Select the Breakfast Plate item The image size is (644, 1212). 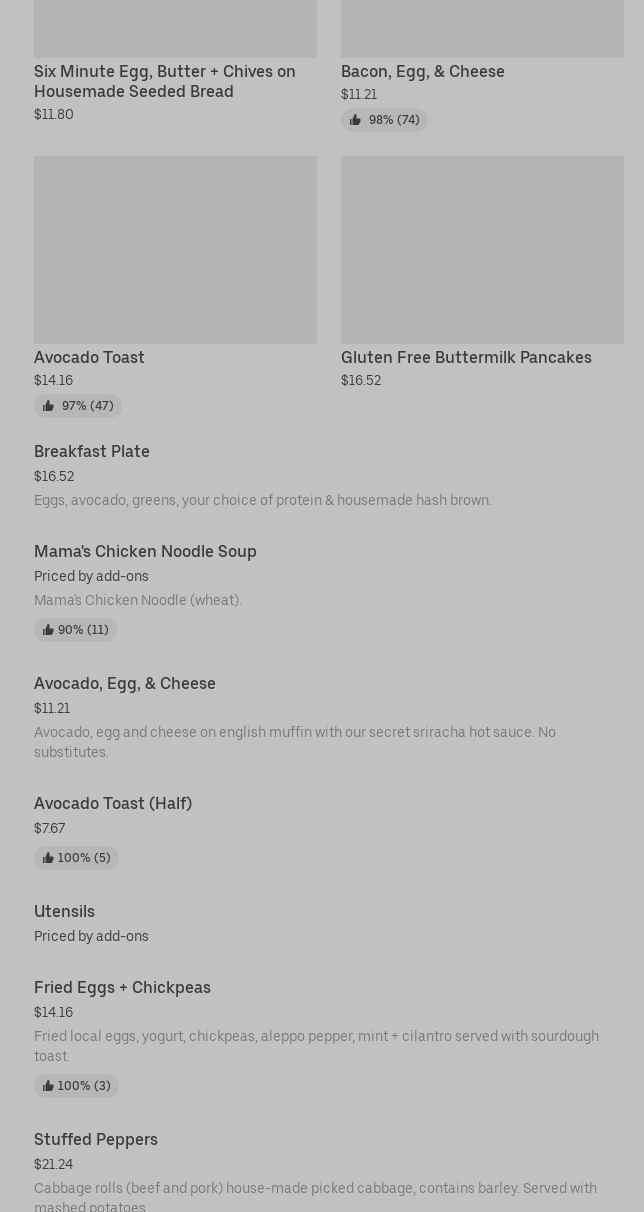coord(92,451)
